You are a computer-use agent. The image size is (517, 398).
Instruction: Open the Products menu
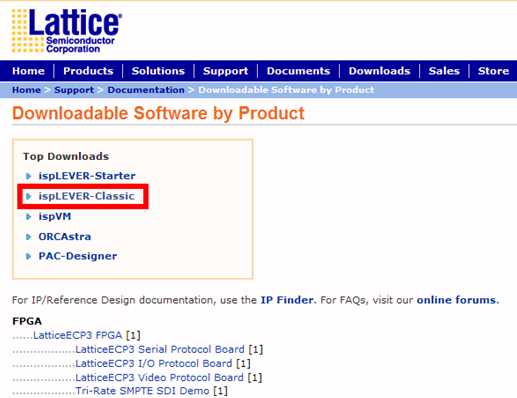point(88,71)
